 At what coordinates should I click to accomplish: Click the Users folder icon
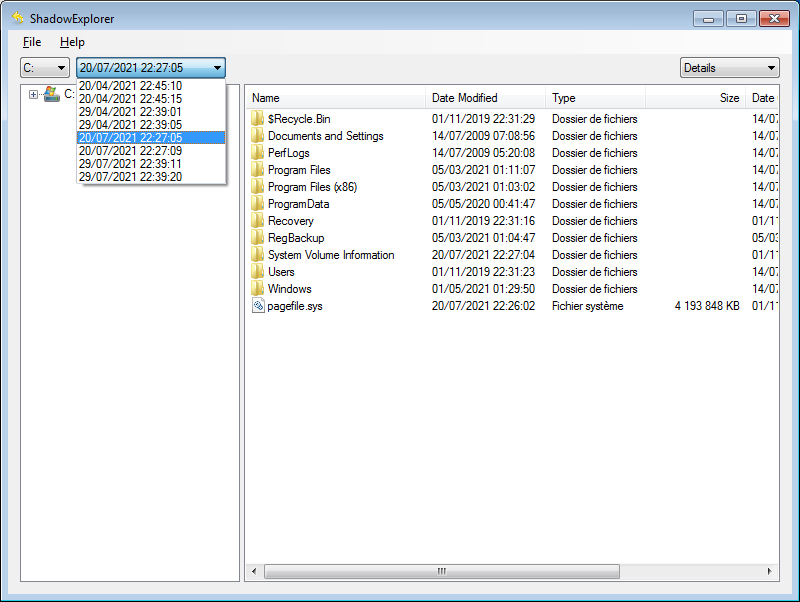click(x=258, y=272)
